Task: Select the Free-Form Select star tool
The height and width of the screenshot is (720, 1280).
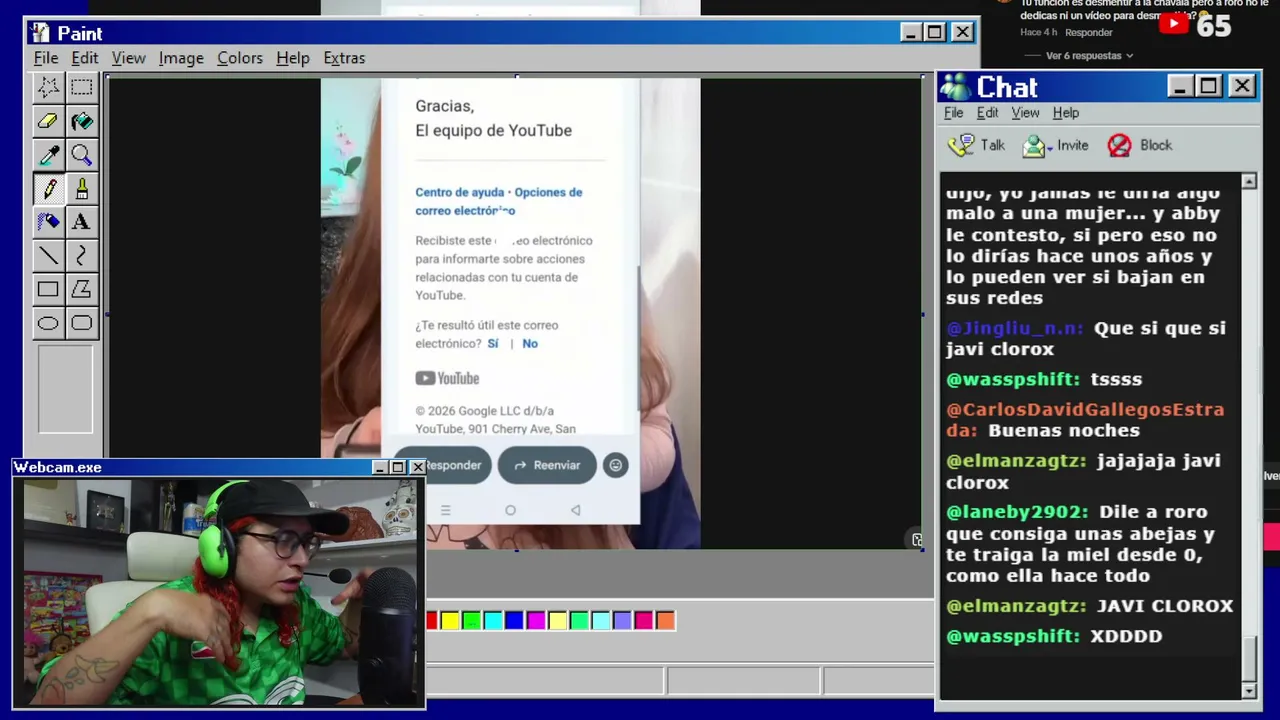Action: [x=48, y=88]
